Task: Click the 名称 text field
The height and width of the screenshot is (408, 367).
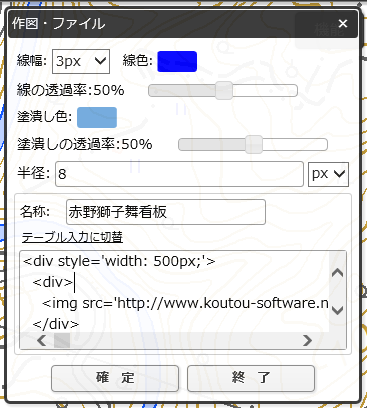Action: [x=166, y=212]
